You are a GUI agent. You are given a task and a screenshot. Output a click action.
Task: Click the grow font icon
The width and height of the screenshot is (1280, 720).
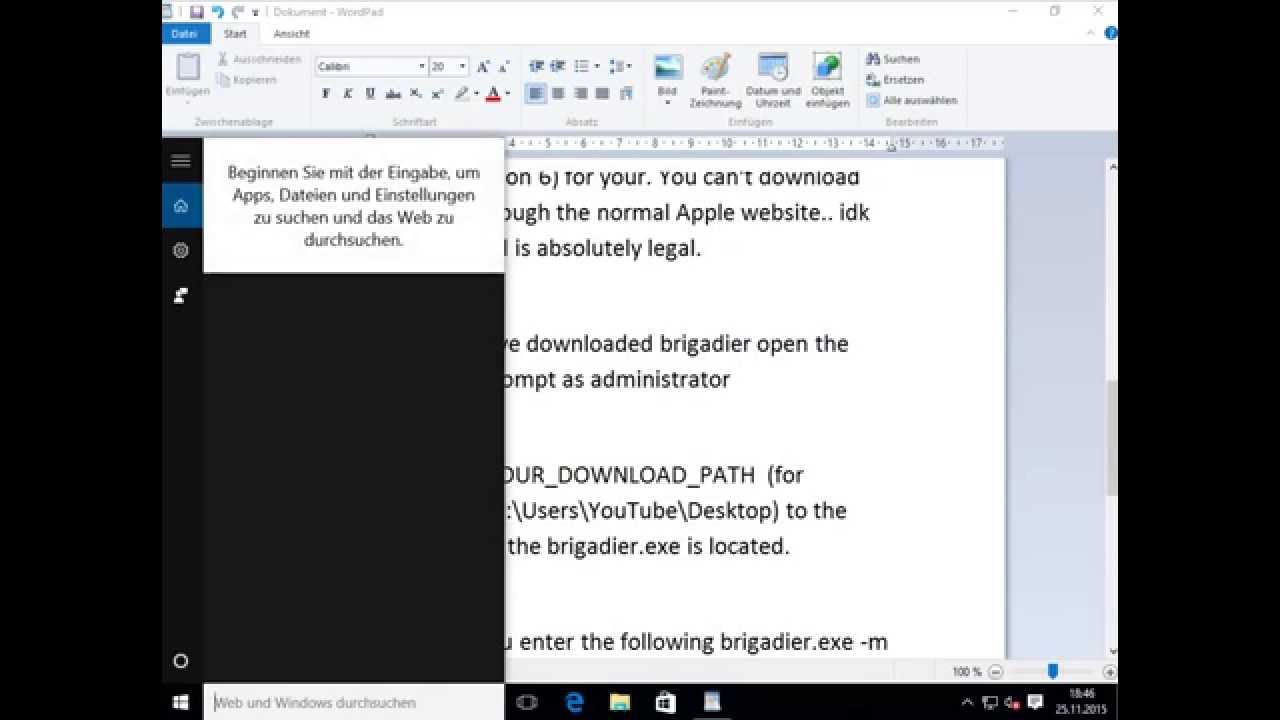coord(483,67)
